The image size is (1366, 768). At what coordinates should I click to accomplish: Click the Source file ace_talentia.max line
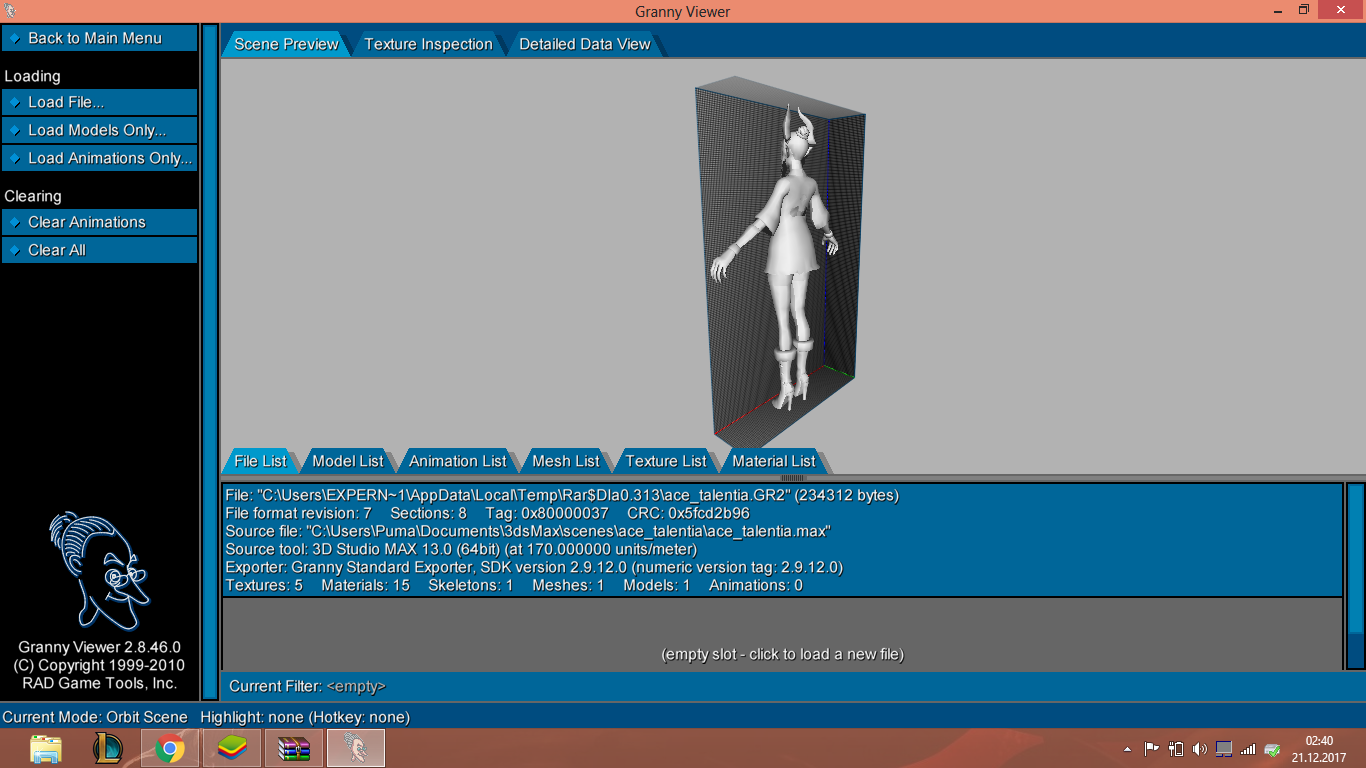(x=528, y=531)
